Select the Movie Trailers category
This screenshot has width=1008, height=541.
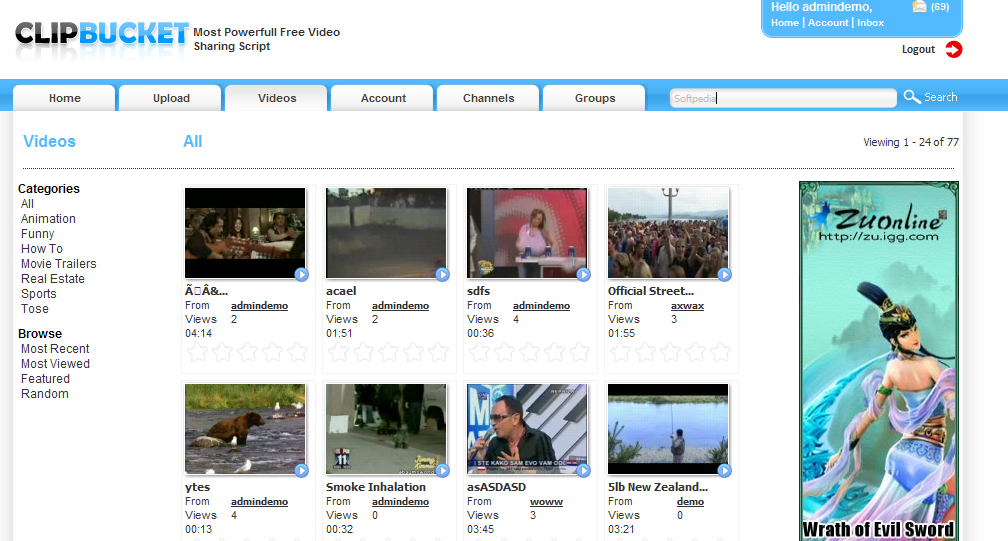(59, 264)
